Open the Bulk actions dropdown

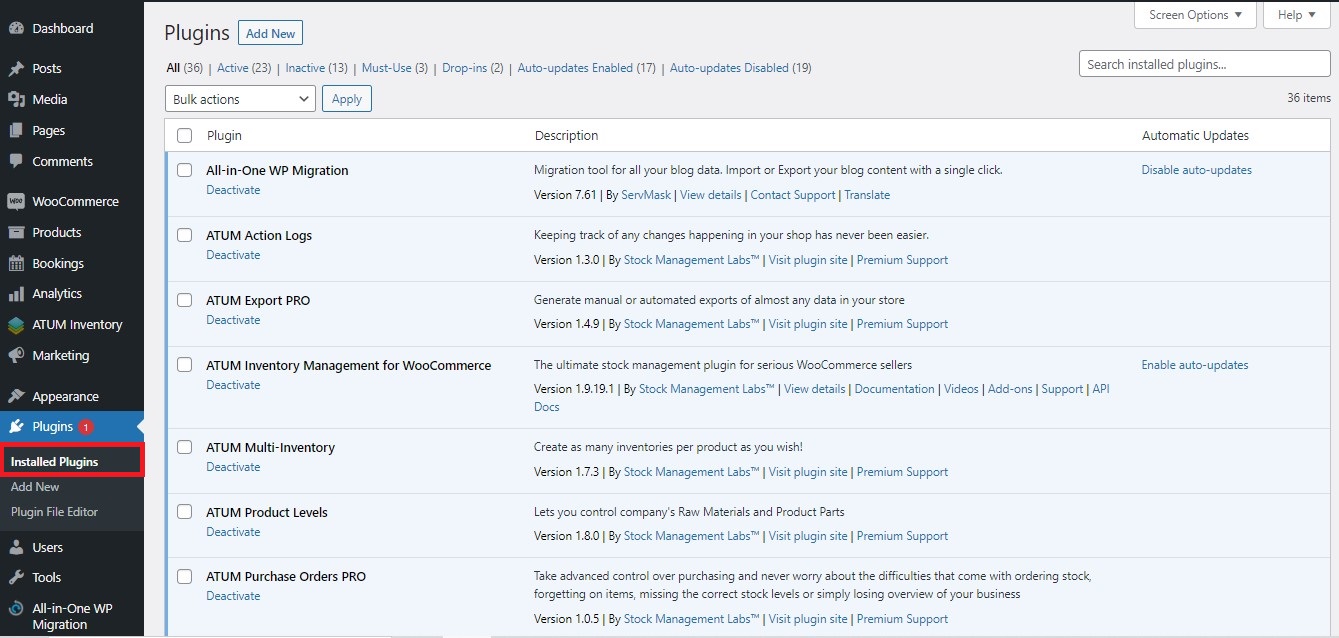click(240, 99)
